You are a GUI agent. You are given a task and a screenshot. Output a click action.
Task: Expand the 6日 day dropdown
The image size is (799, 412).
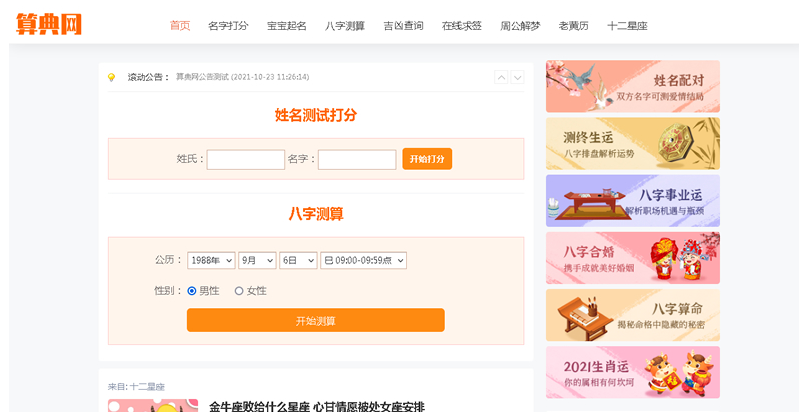click(x=298, y=260)
